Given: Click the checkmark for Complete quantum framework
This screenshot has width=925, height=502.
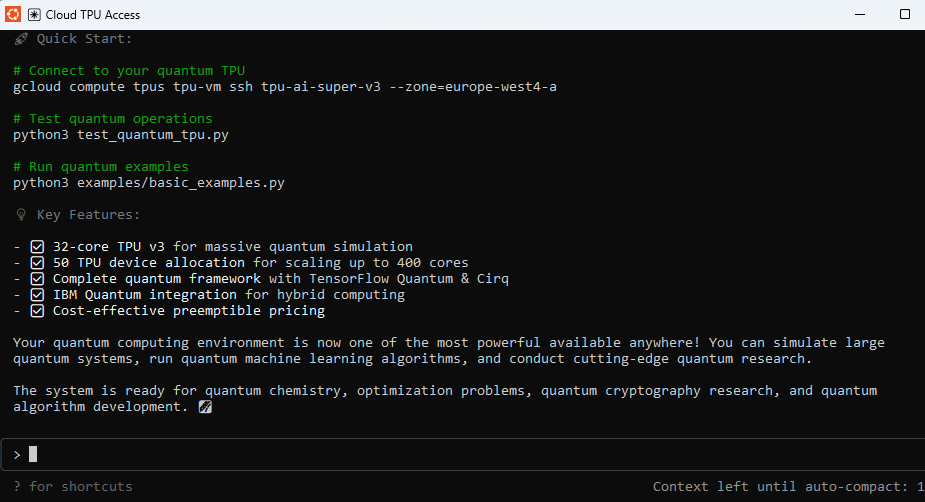Looking at the screenshot, I should (37, 278).
